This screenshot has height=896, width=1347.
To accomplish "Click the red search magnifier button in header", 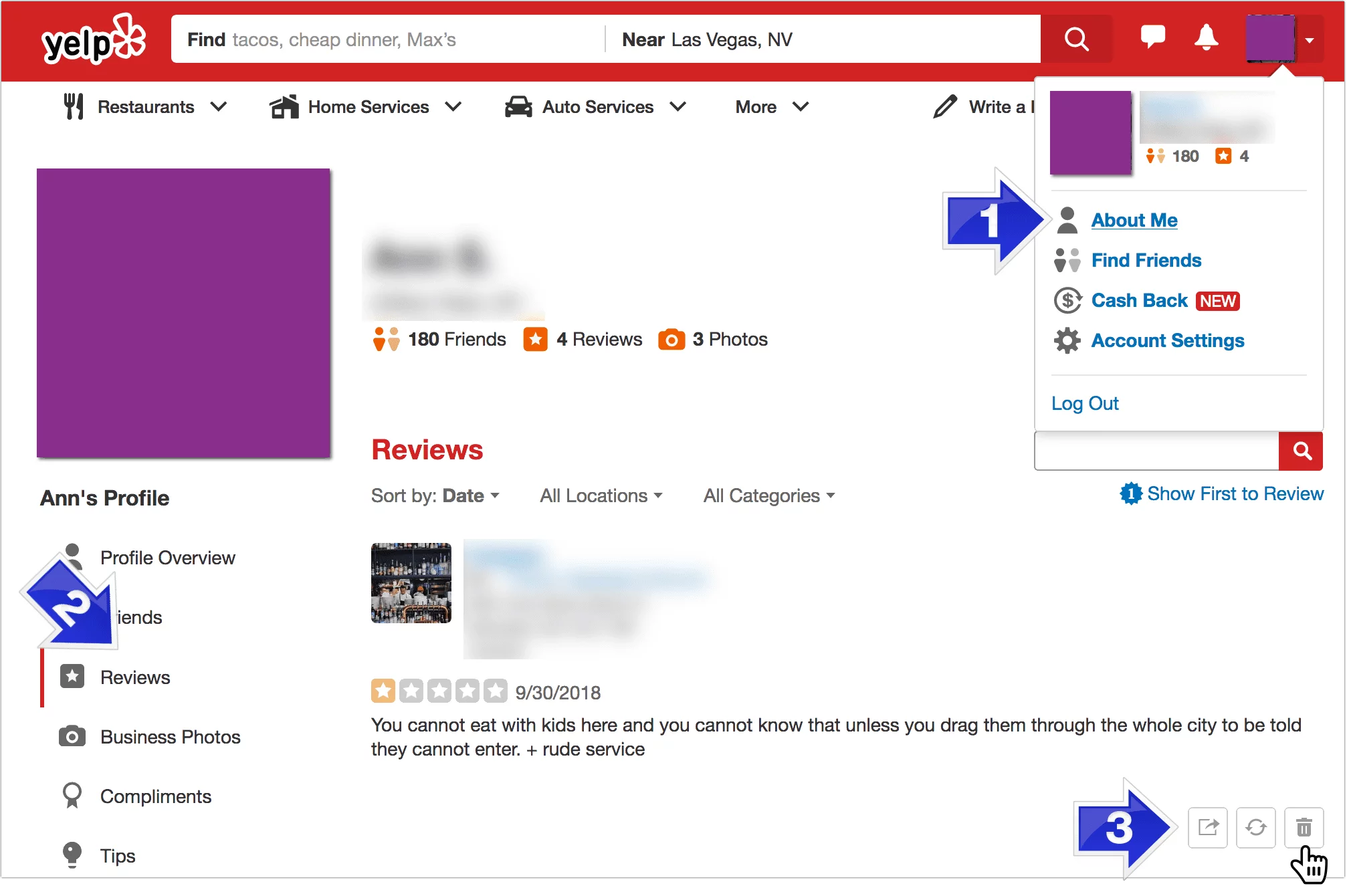I will (1076, 39).
